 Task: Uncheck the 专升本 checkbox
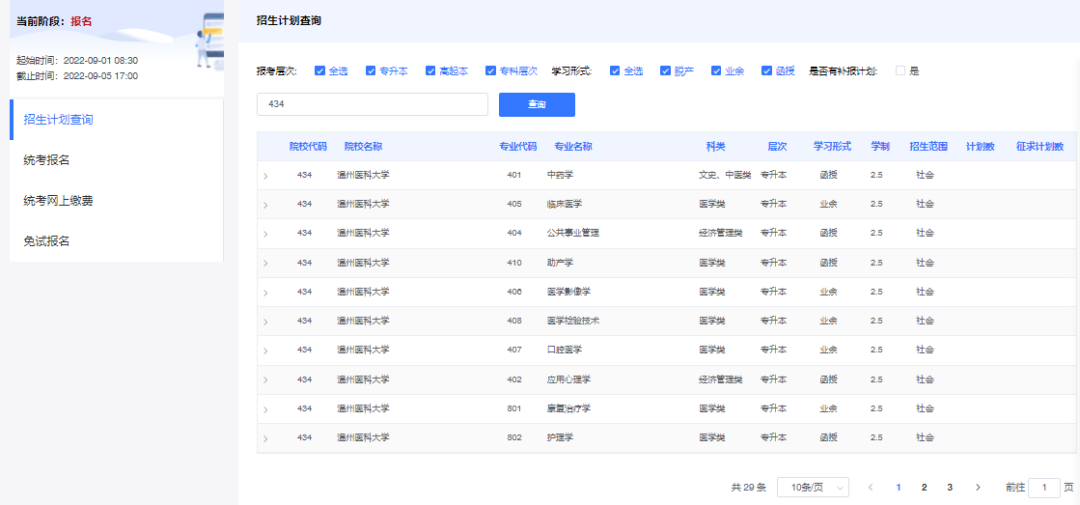pyautogui.click(x=371, y=71)
